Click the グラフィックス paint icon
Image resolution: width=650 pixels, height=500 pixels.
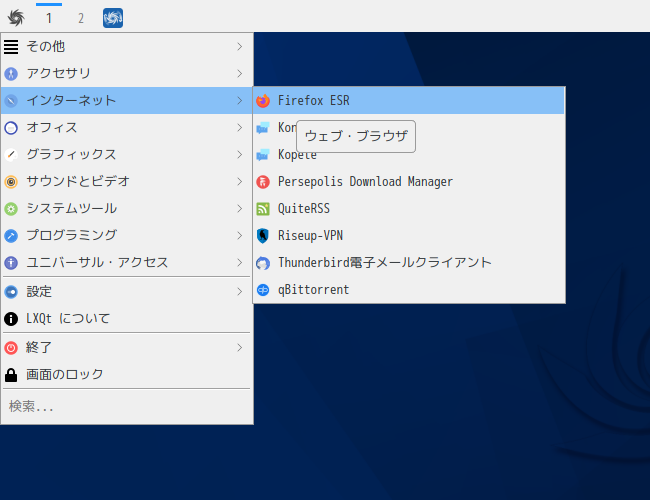pos(11,155)
